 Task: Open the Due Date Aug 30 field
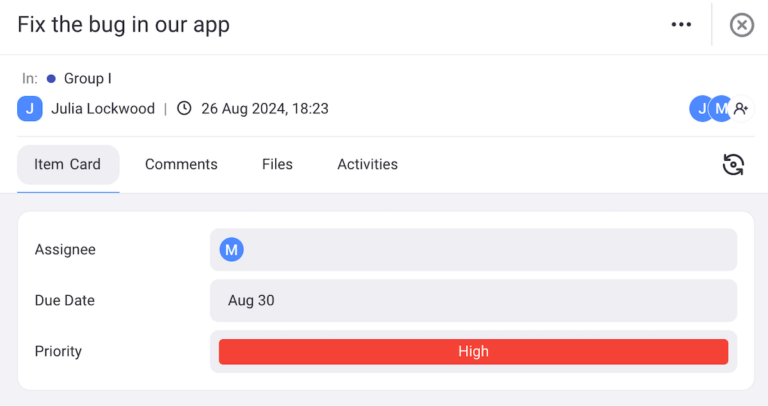pos(473,301)
